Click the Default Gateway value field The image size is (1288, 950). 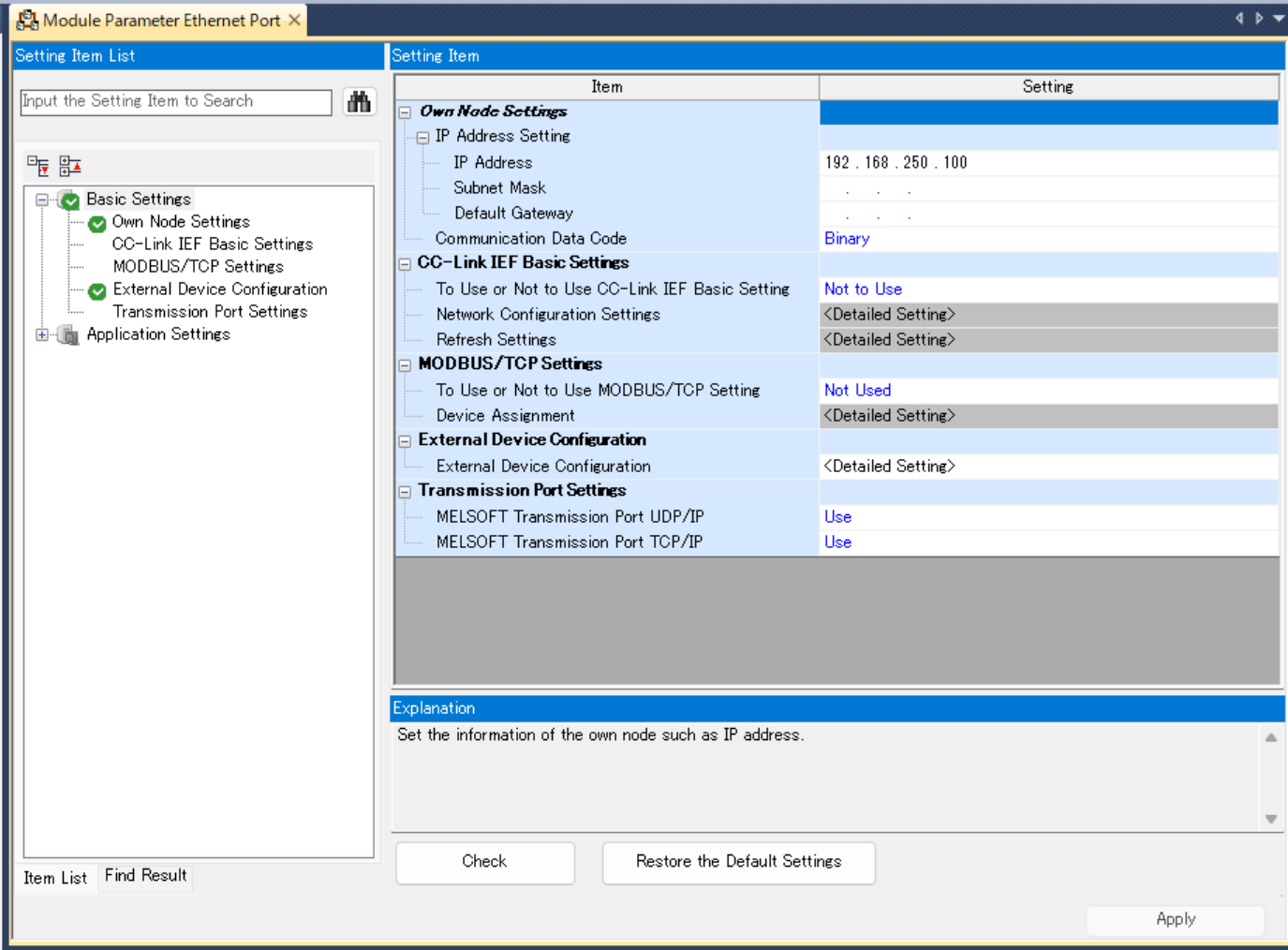click(1049, 214)
